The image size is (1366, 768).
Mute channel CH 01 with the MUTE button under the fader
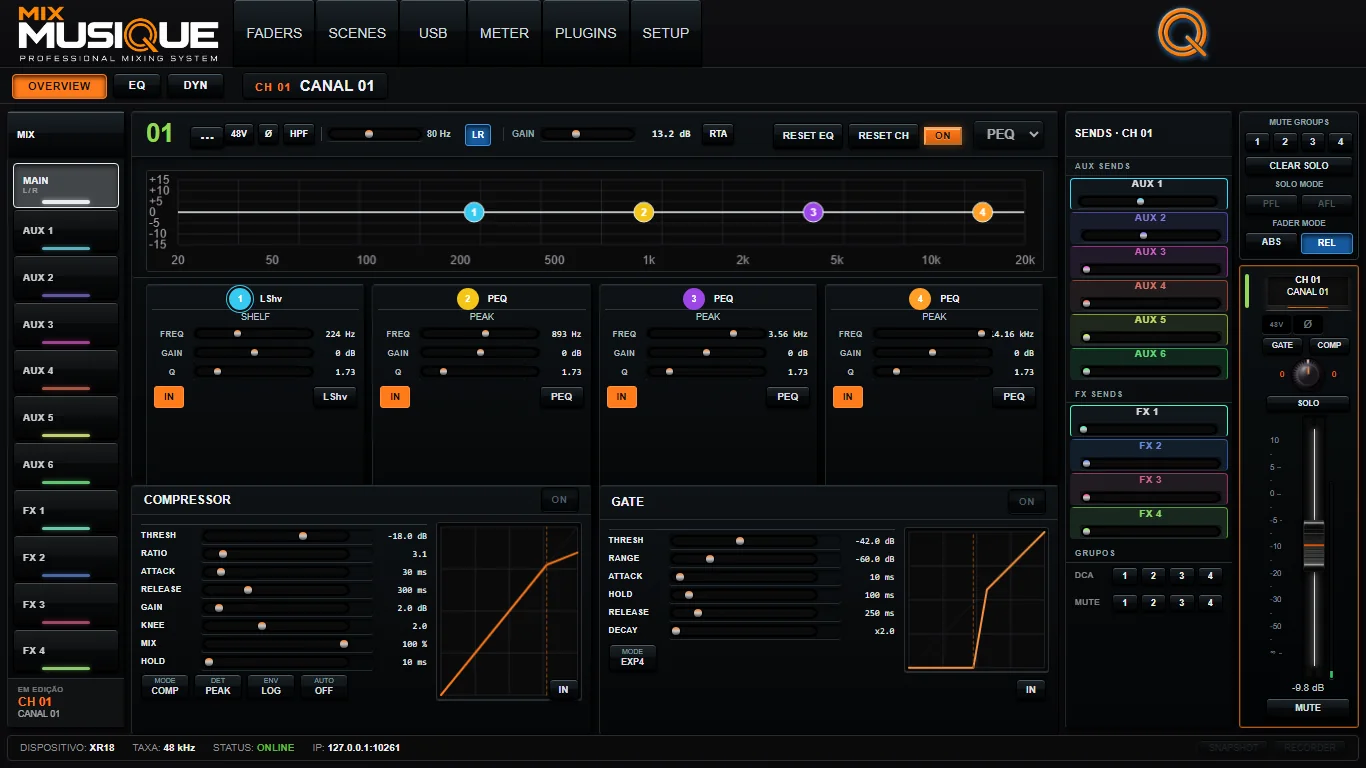(x=1308, y=707)
